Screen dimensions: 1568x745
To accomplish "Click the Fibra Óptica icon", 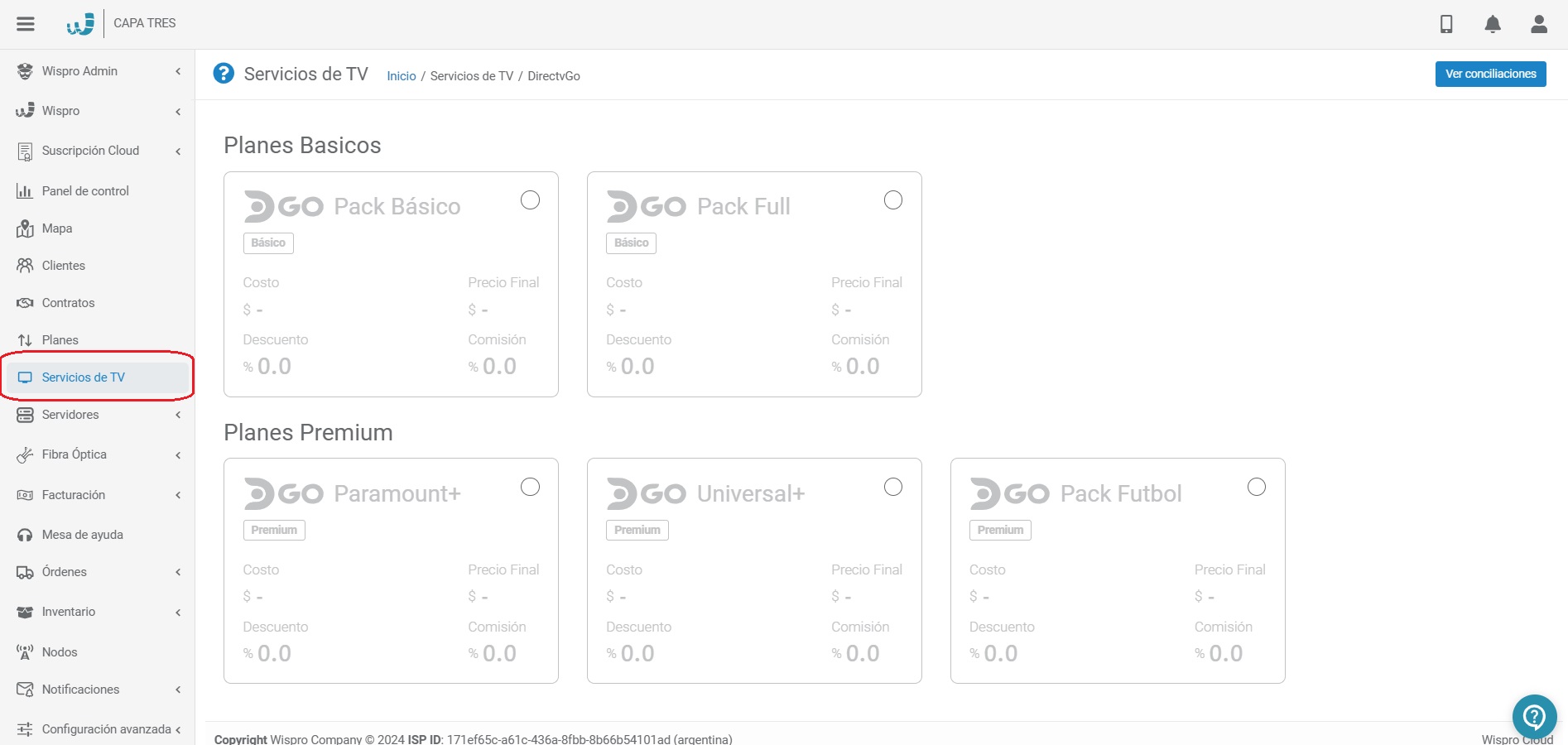I will coord(25,454).
